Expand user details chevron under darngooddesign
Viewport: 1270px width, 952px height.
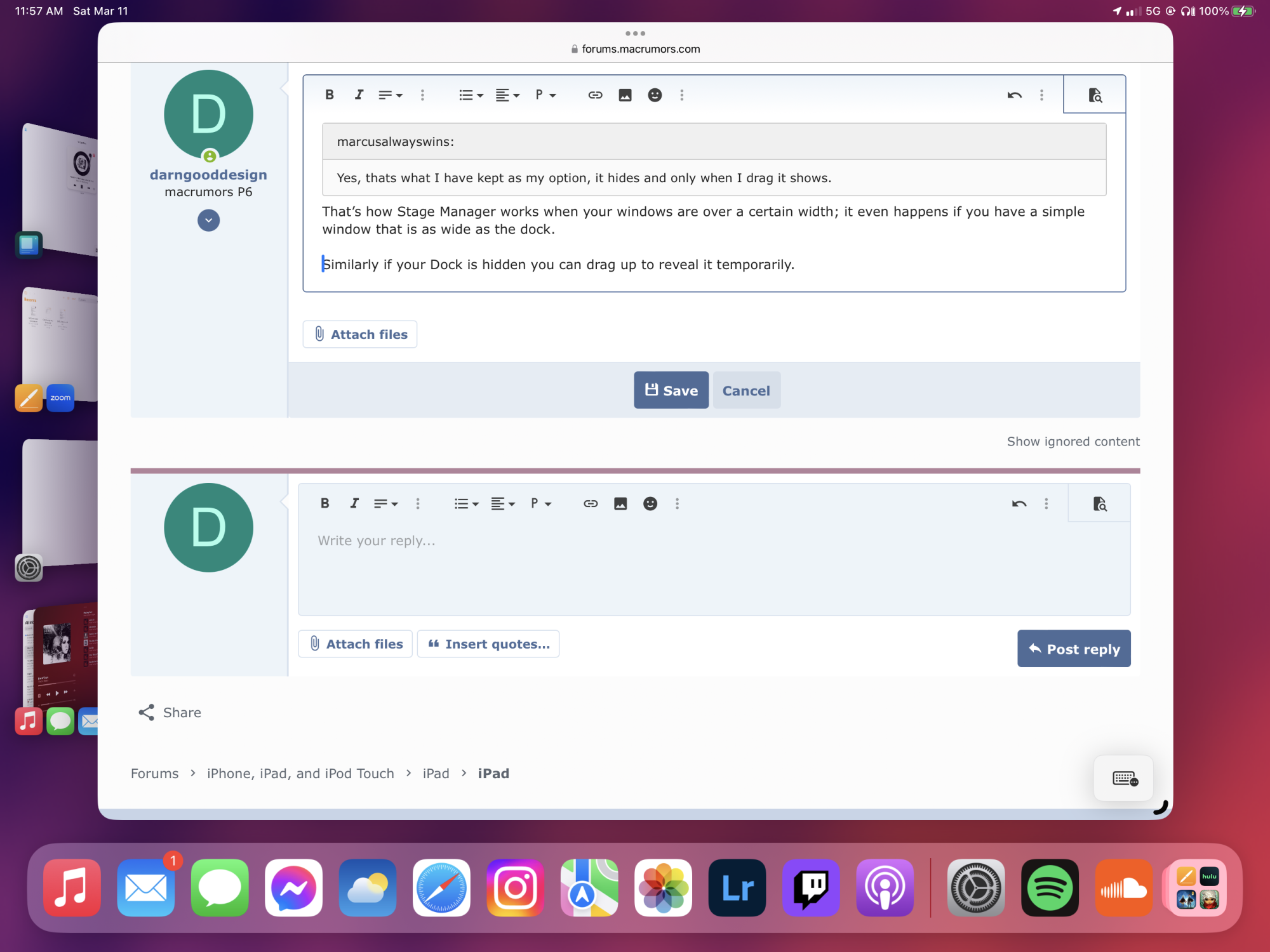coord(208,220)
